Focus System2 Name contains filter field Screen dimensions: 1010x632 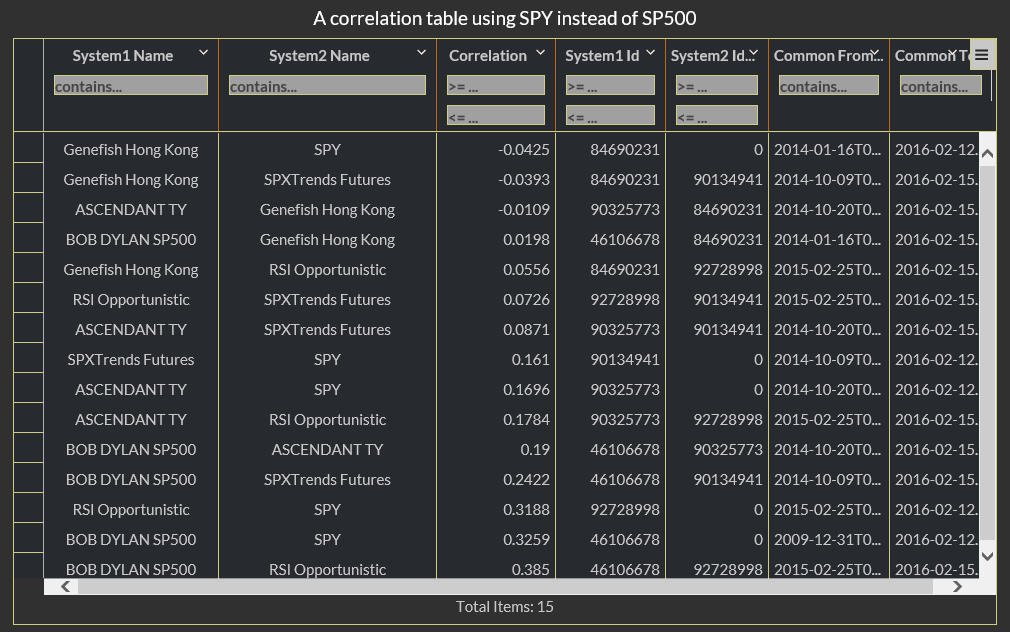click(x=327, y=86)
